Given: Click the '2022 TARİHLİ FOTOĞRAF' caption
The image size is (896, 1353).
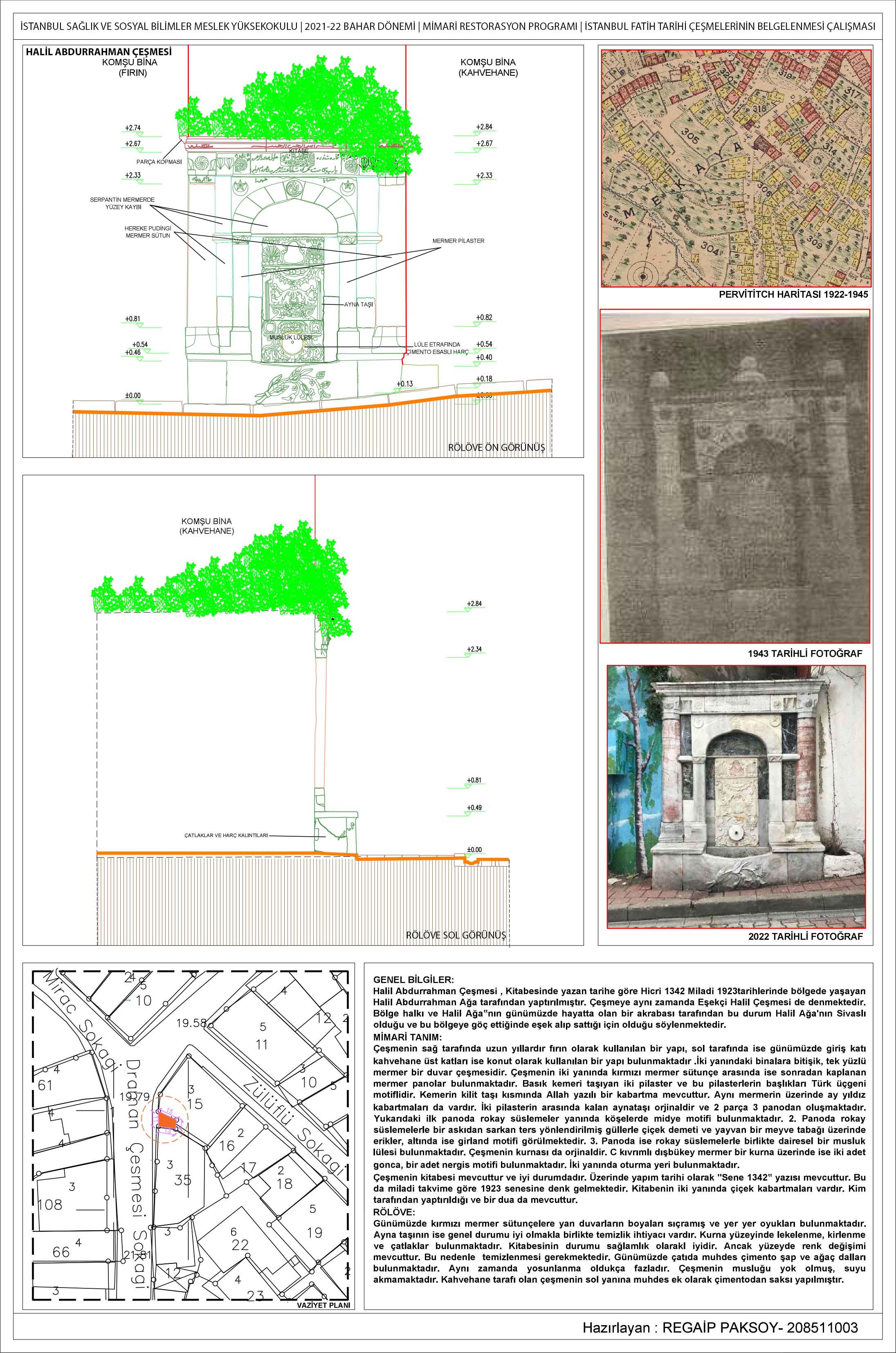Looking at the screenshot, I should tap(806, 937).
